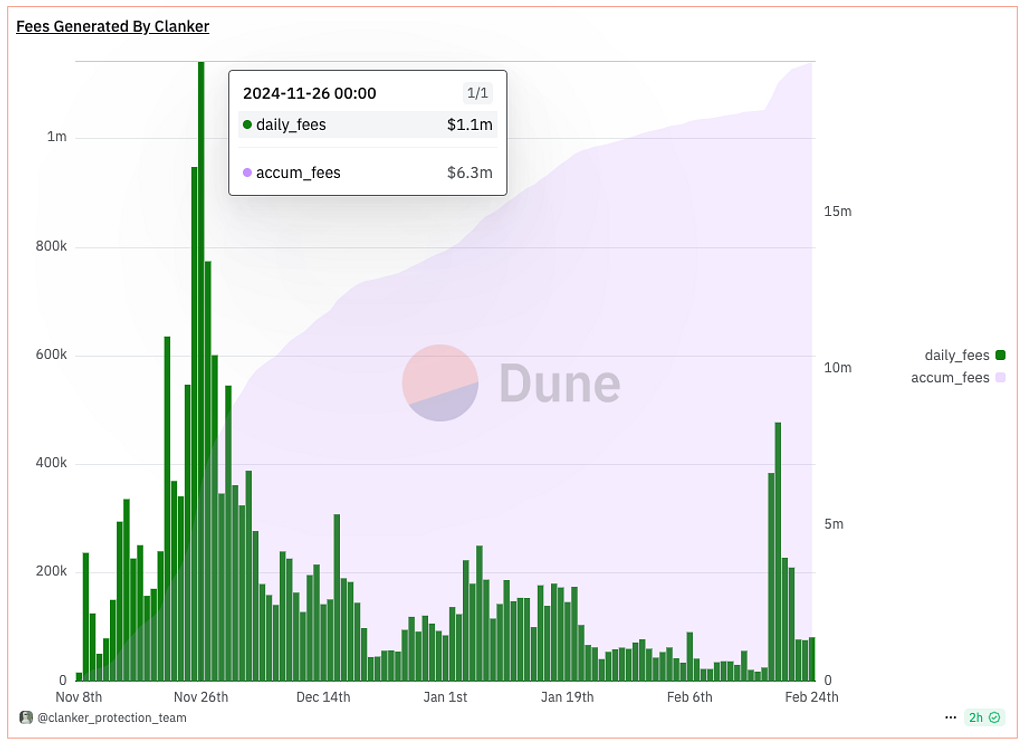
Task: Click the 15m right axis label
Action: (x=838, y=212)
